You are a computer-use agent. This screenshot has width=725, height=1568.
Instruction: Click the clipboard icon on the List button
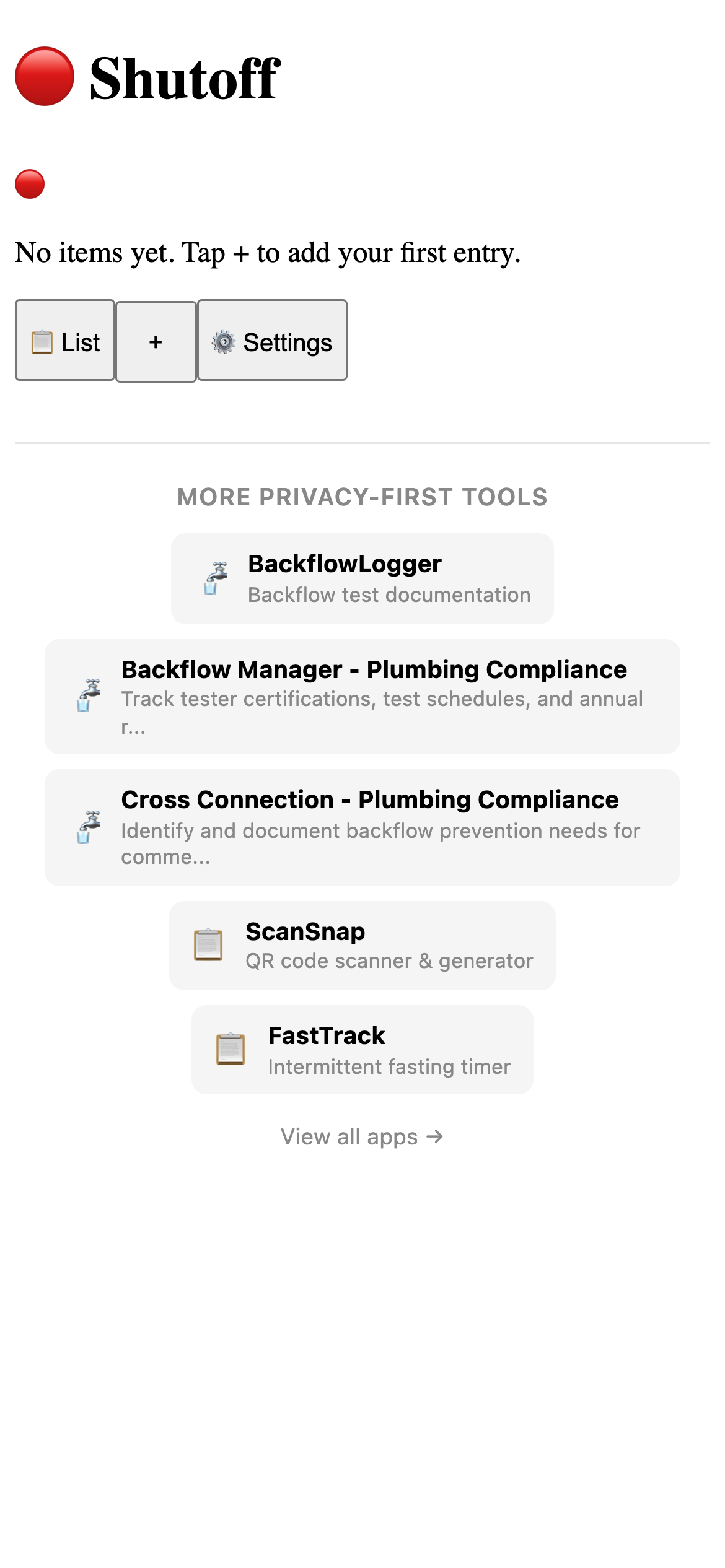(x=41, y=341)
